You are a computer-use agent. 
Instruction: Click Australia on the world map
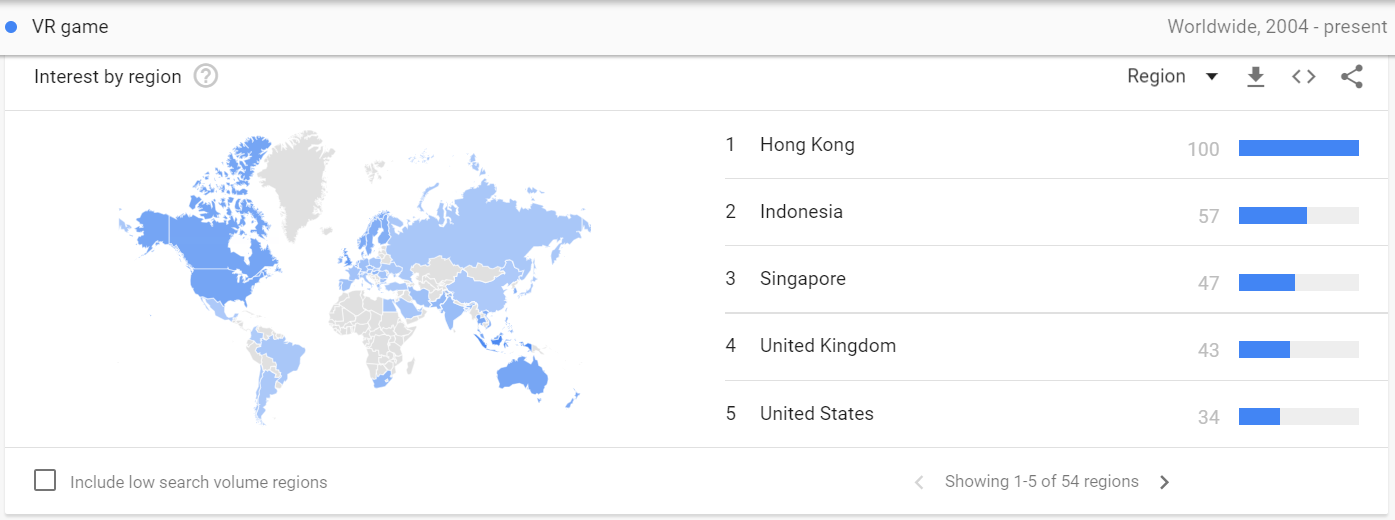[519, 375]
